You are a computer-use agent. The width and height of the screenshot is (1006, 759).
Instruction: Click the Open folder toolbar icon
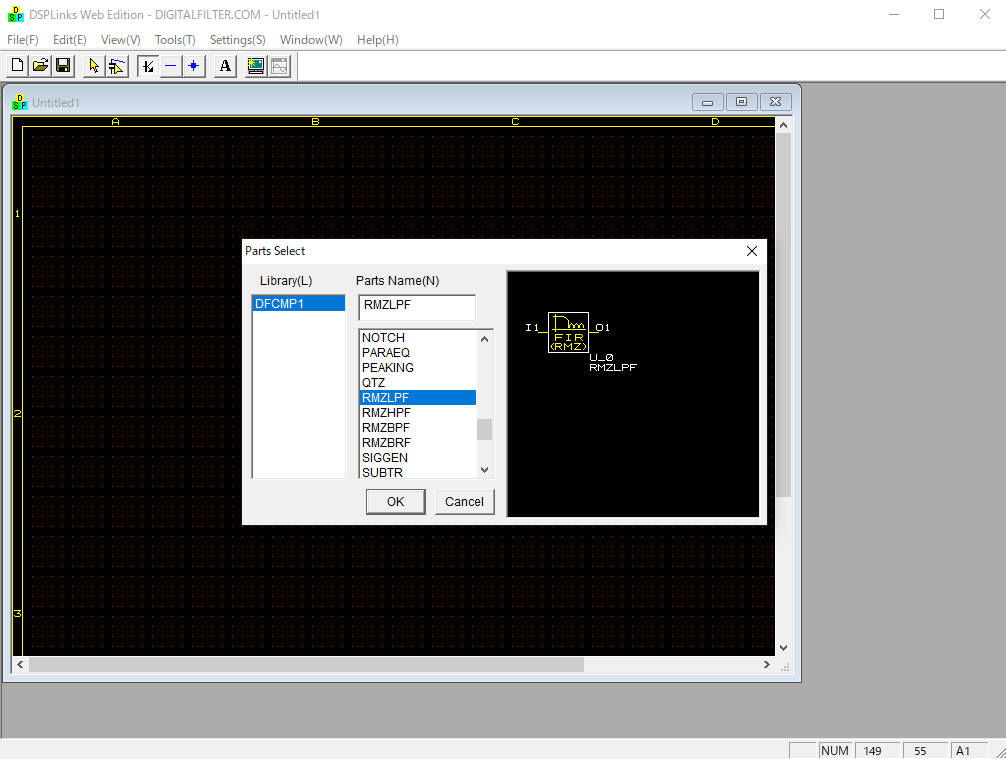point(40,66)
